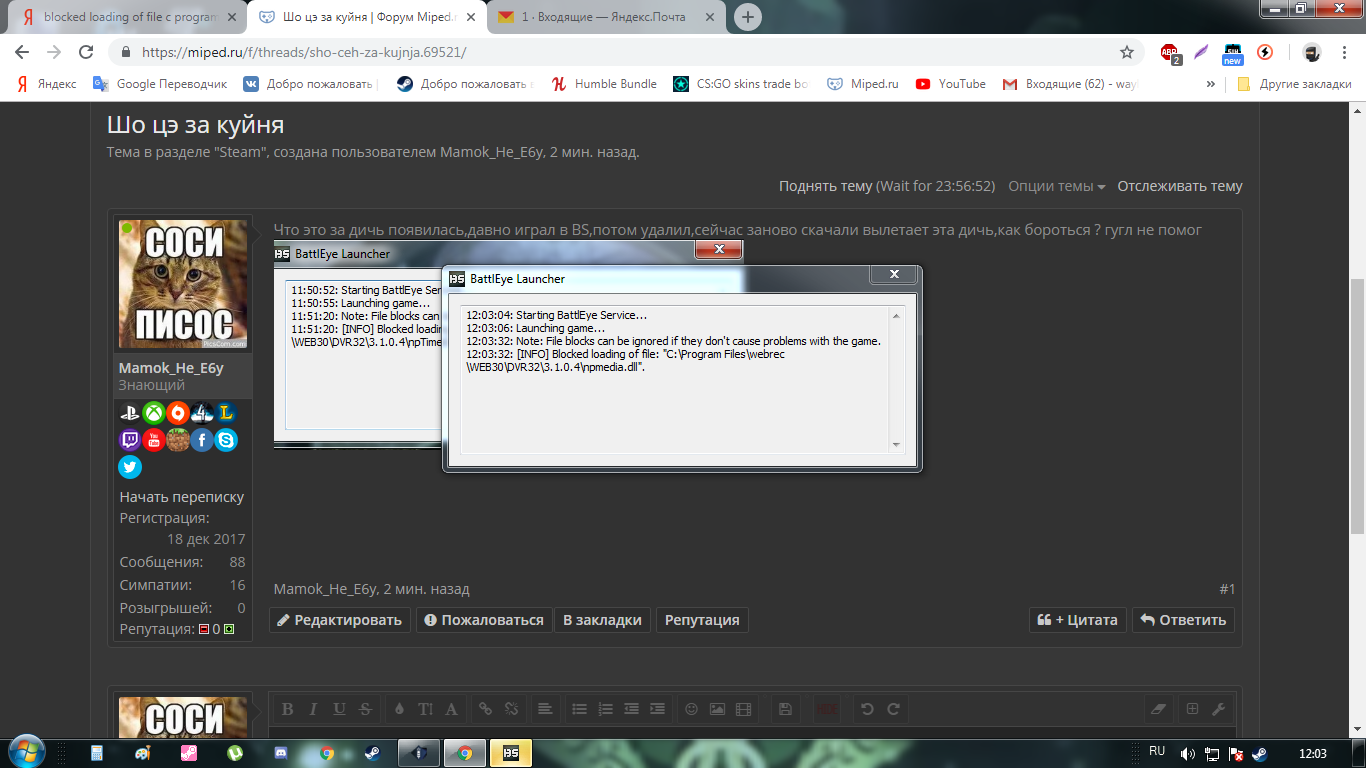This screenshot has height=768, width=1366.
Task: Open the Яндекс bookmark
Action: (45, 84)
